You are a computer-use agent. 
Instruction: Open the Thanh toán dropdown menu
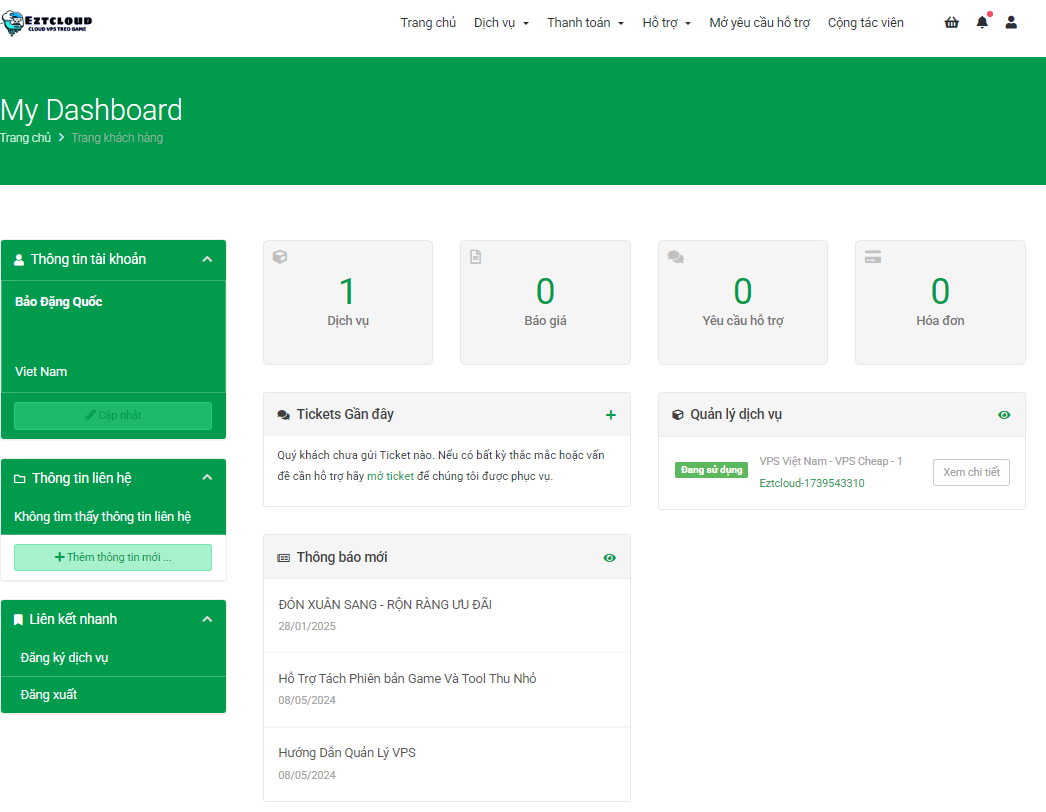pyautogui.click(x=585, y=23)
